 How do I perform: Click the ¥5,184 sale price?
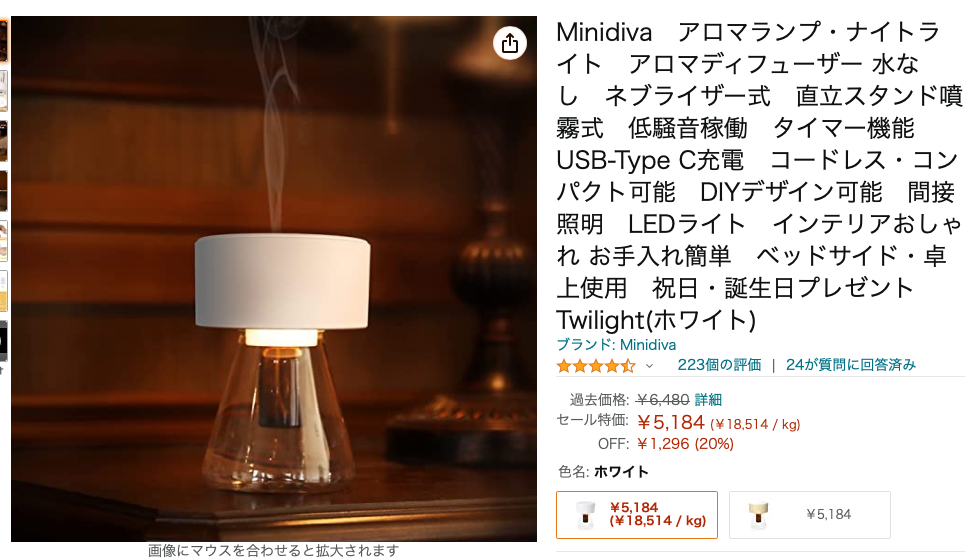(670, 422)
